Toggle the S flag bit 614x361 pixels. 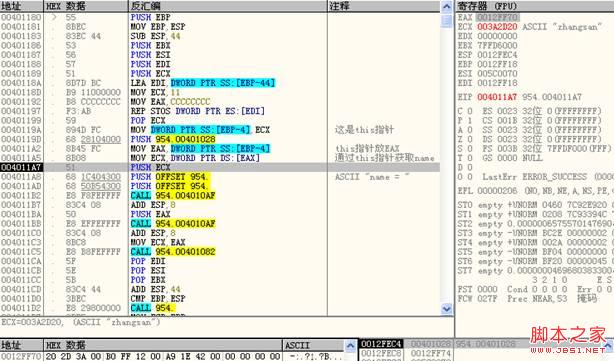470,148
